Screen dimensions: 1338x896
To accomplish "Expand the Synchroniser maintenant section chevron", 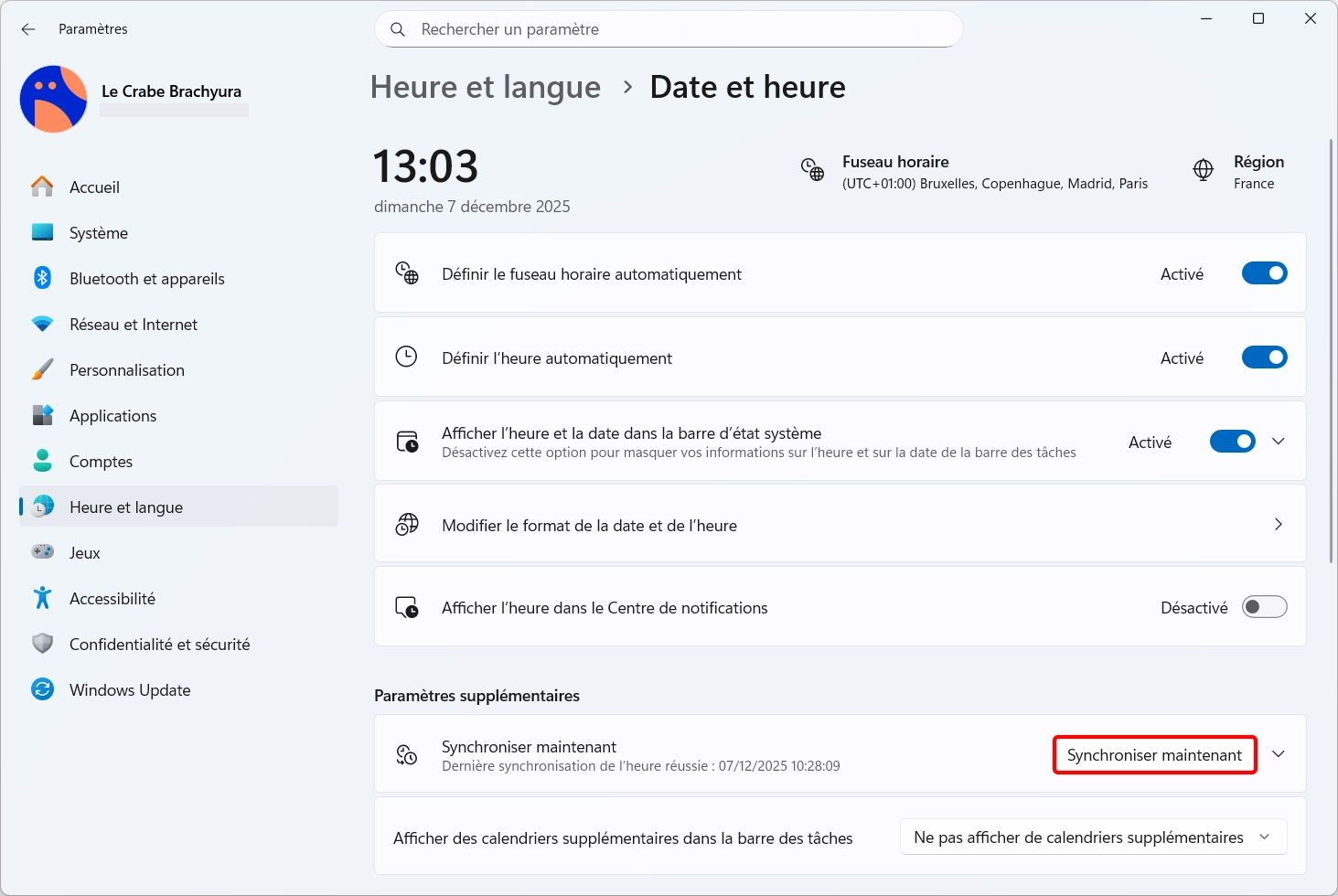I will (1279, 754).
